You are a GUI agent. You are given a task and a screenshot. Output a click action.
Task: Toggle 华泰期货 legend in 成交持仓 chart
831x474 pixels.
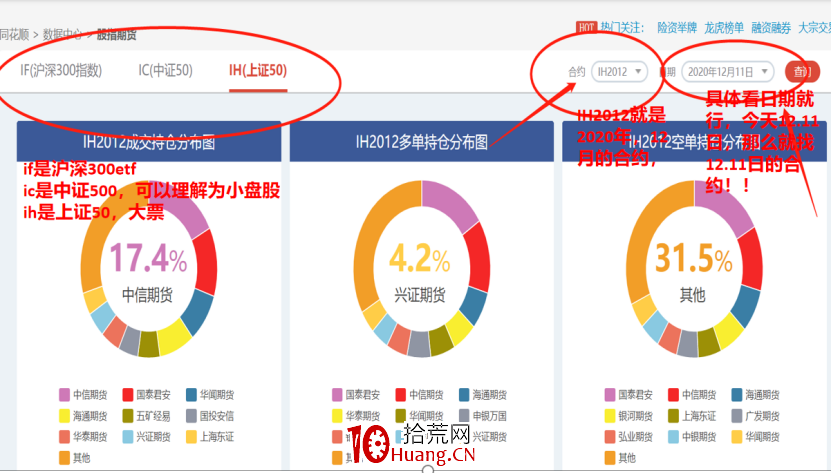(x=83, y=437)
